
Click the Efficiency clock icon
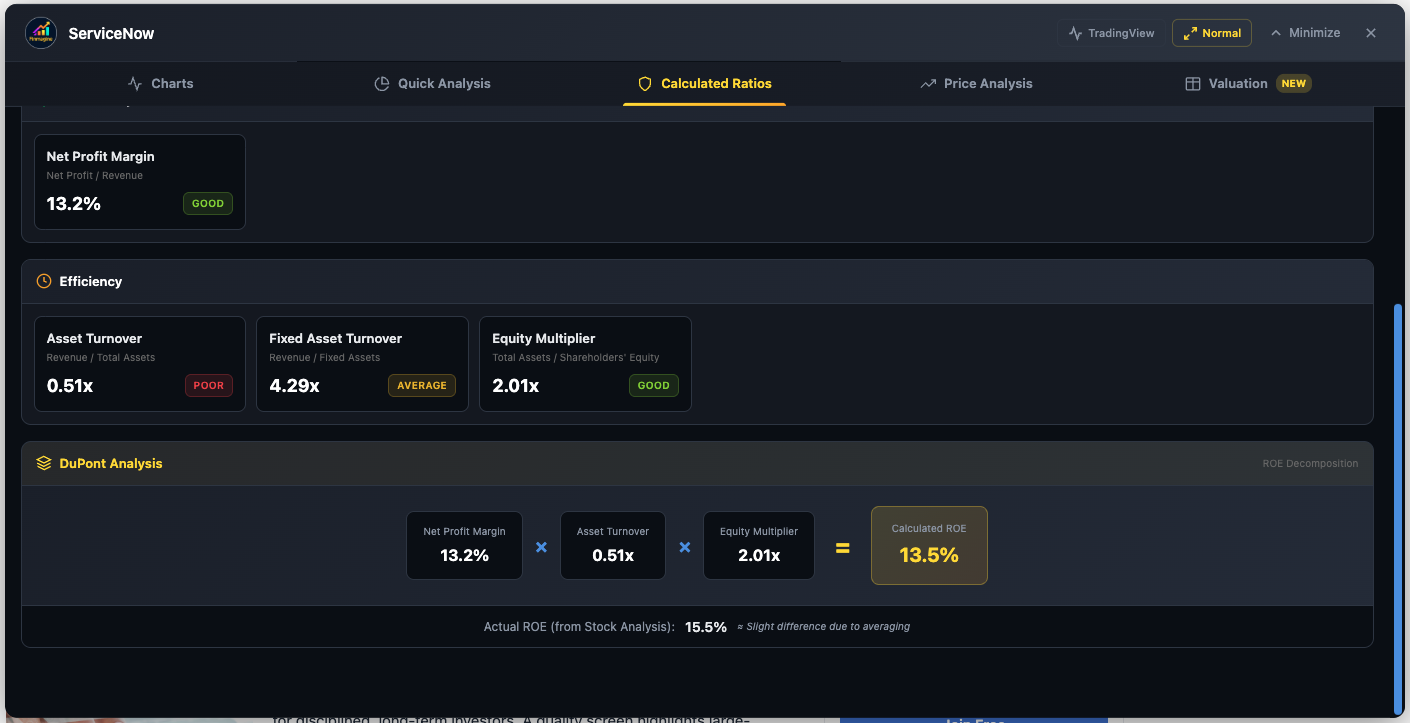click(x=43, y=282)
